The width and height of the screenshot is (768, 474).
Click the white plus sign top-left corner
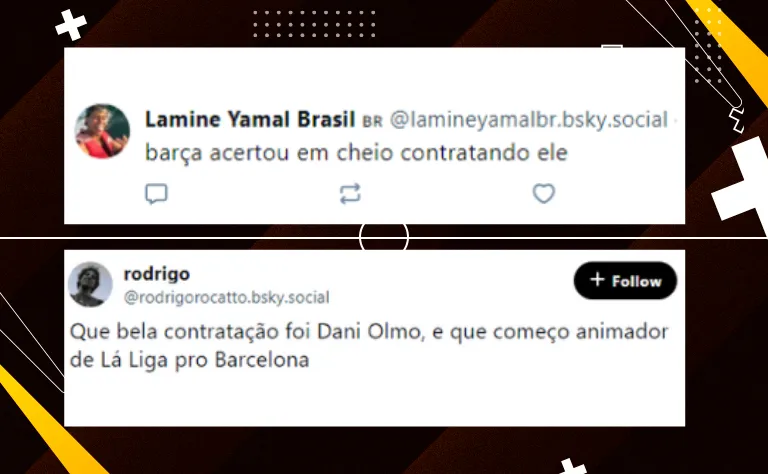(71, 24)
